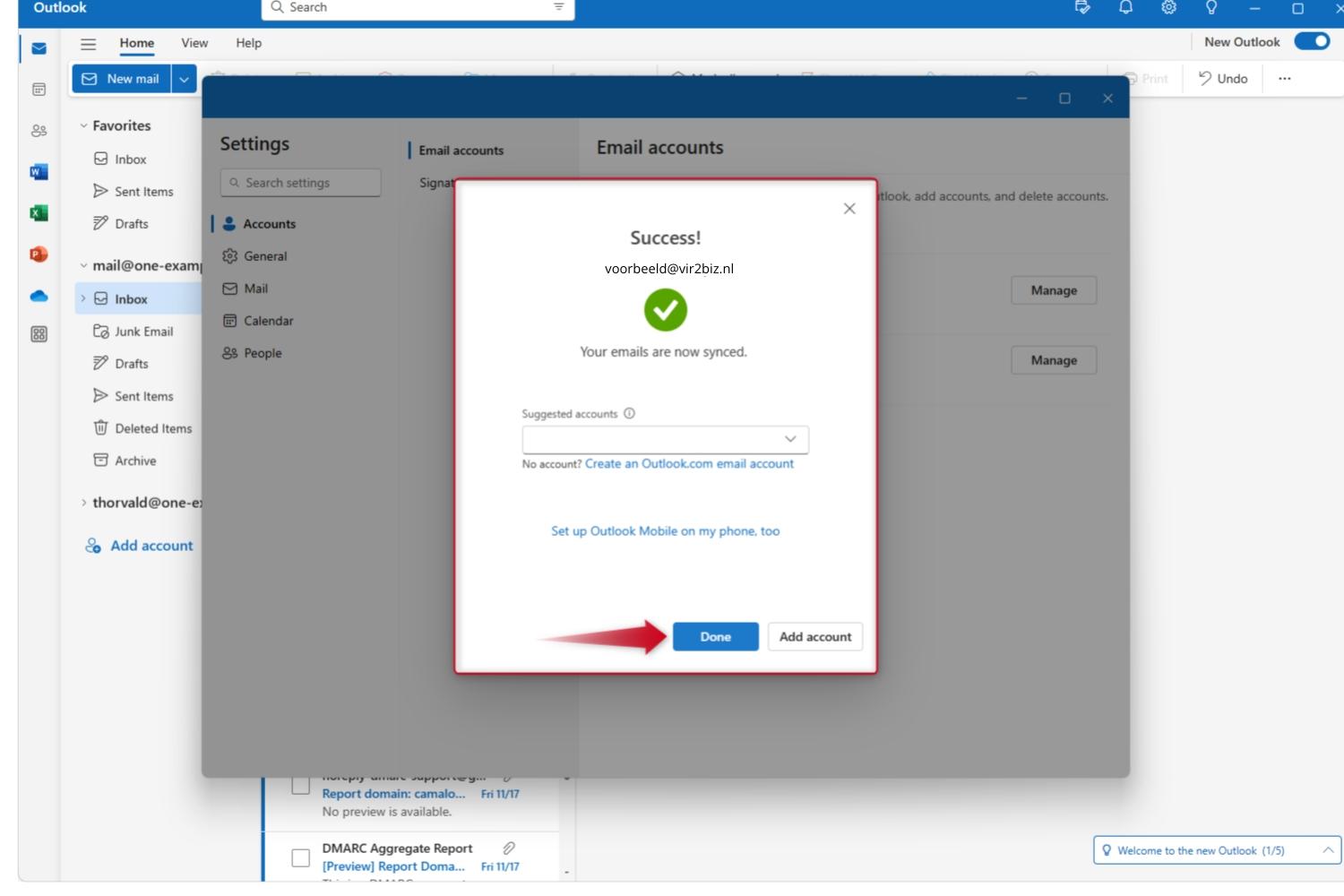1344x896 pixels.
Task: Close the Success dialog with X
Action: [x=849, y=209]
